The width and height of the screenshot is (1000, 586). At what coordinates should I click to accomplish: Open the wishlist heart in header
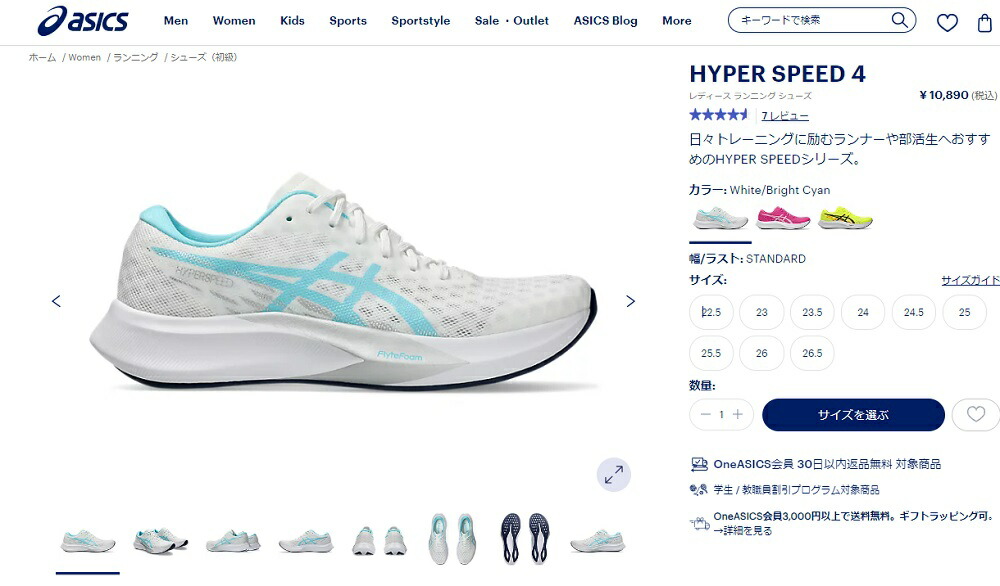click(947, 22)
